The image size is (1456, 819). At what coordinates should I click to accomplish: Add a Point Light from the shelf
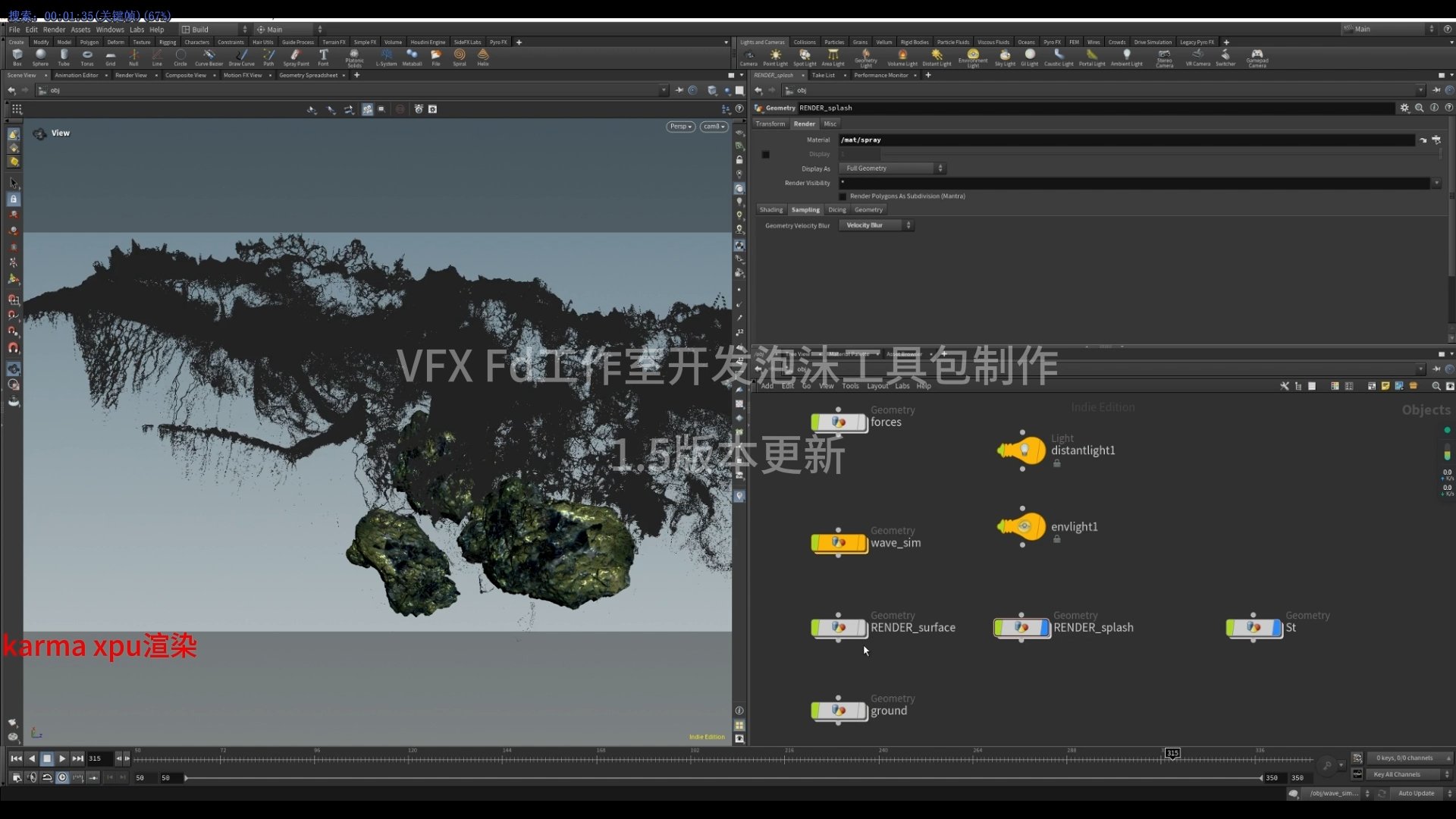click(776, 57)
